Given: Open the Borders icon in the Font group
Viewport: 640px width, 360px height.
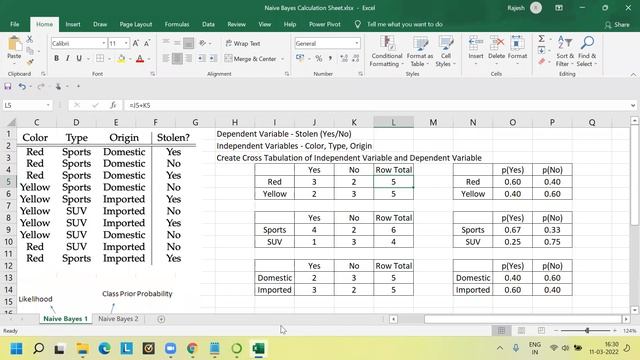Looking at the screenshot, I should (100, 58).
